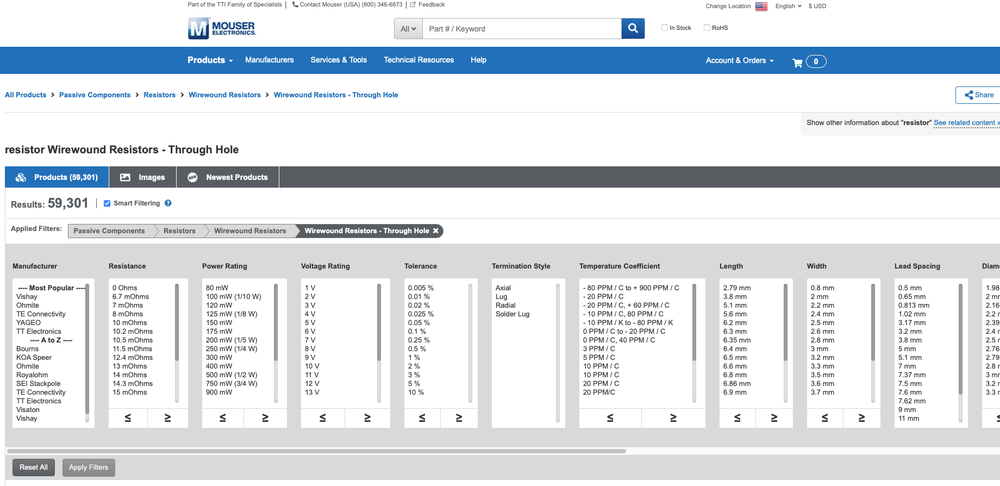Screen dimensions: 1000x486
Task: Click the Reset All button
Action: (34, 468)
